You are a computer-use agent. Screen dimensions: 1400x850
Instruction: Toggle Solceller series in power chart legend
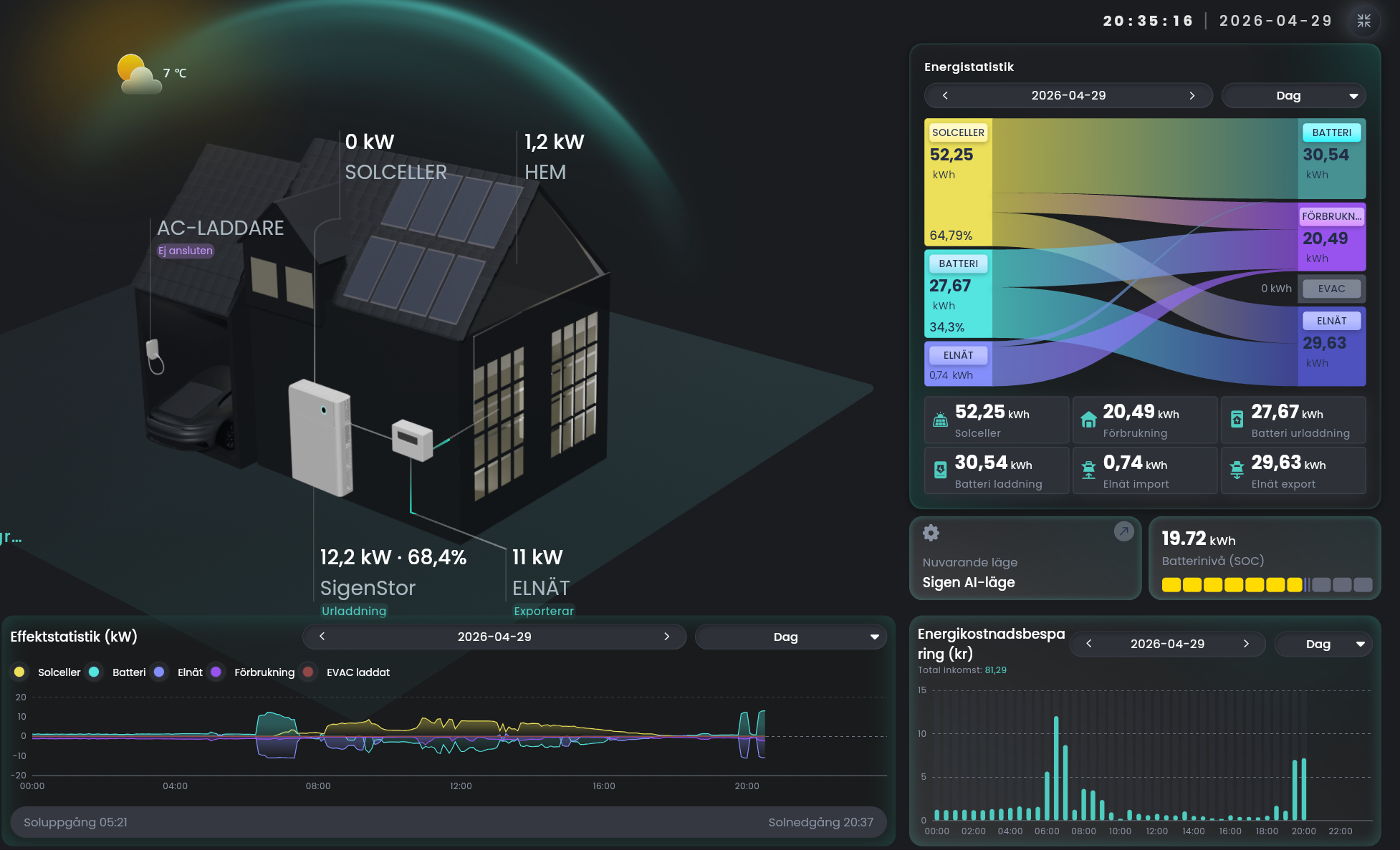[x=47, y=672]
